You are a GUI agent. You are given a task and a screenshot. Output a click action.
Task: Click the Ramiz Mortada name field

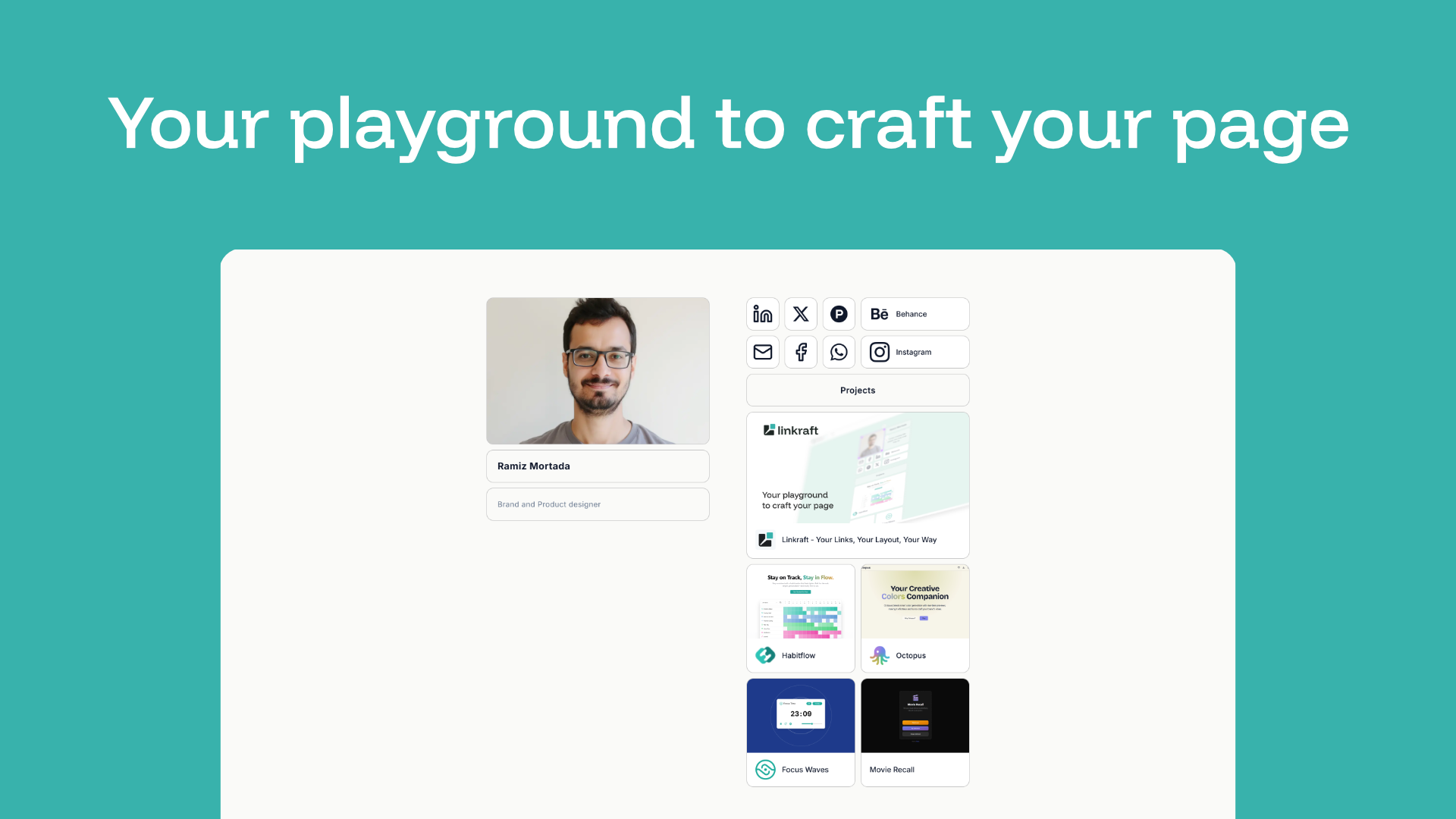[x=598, y=466]
